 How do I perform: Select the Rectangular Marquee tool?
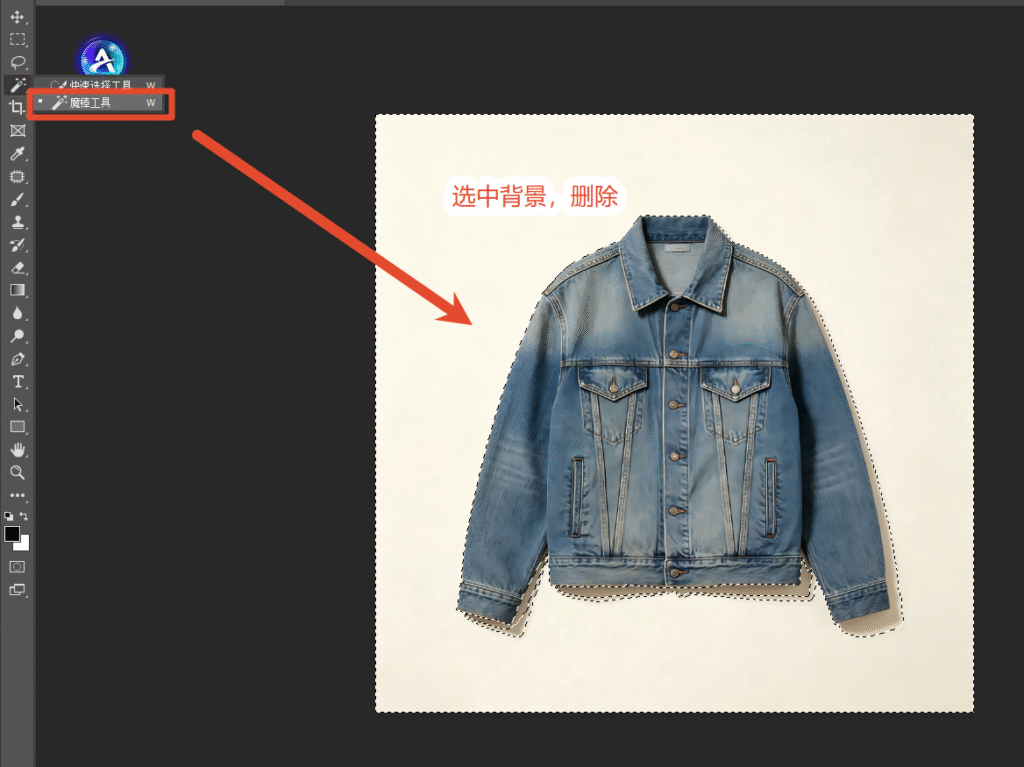pos(18,40)
